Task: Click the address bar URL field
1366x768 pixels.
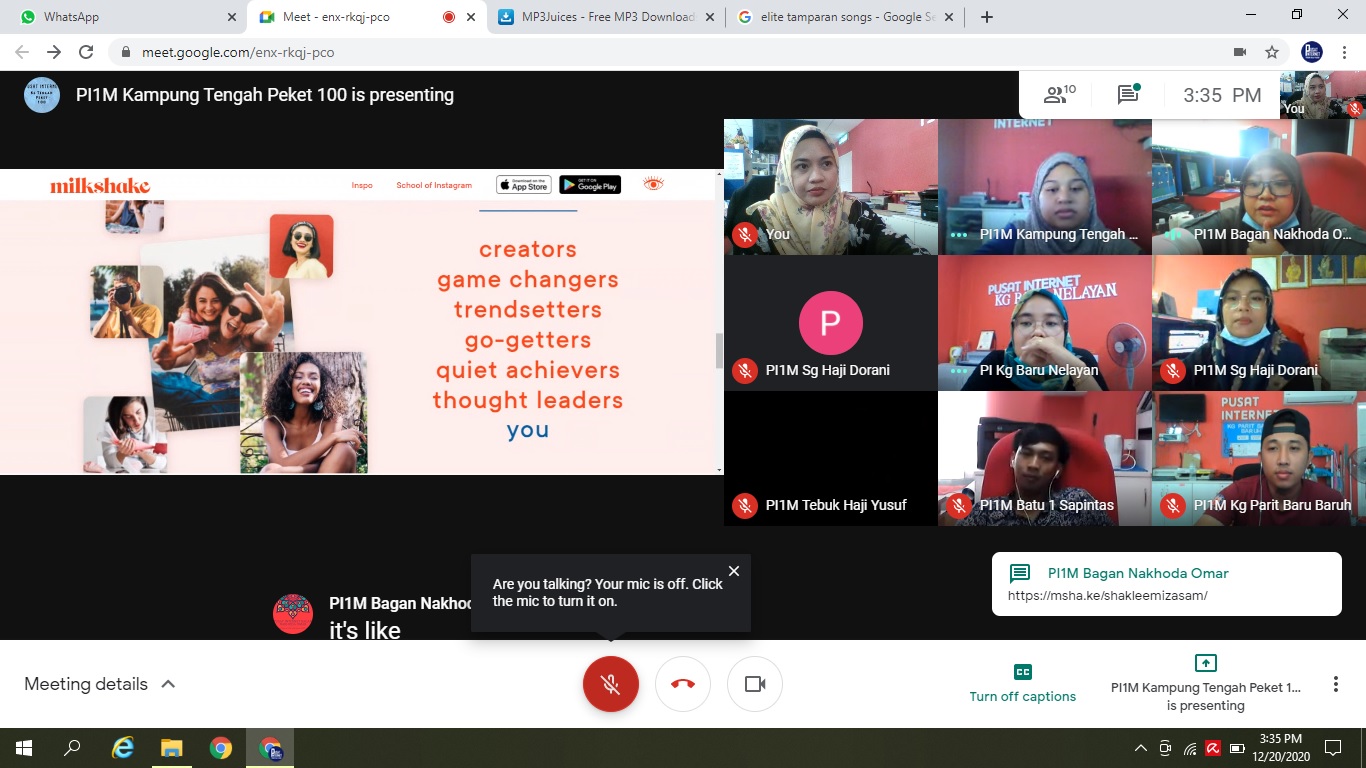Action: (x=600, y=52)
